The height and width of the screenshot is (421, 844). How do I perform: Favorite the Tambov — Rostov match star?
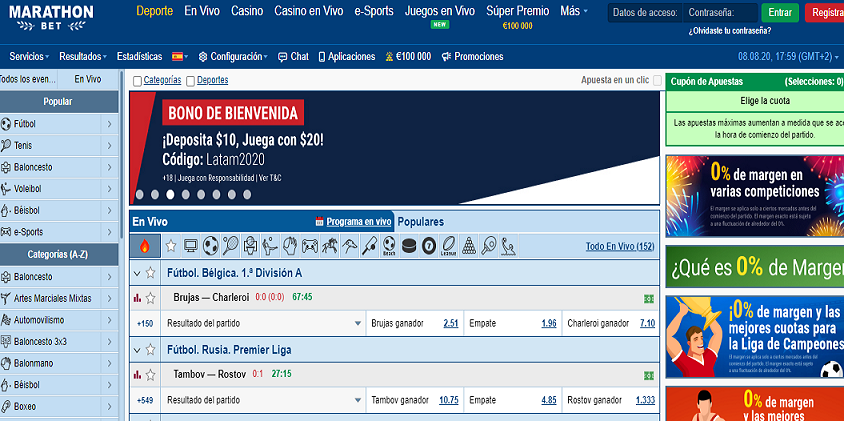click(x=150, y=375)
